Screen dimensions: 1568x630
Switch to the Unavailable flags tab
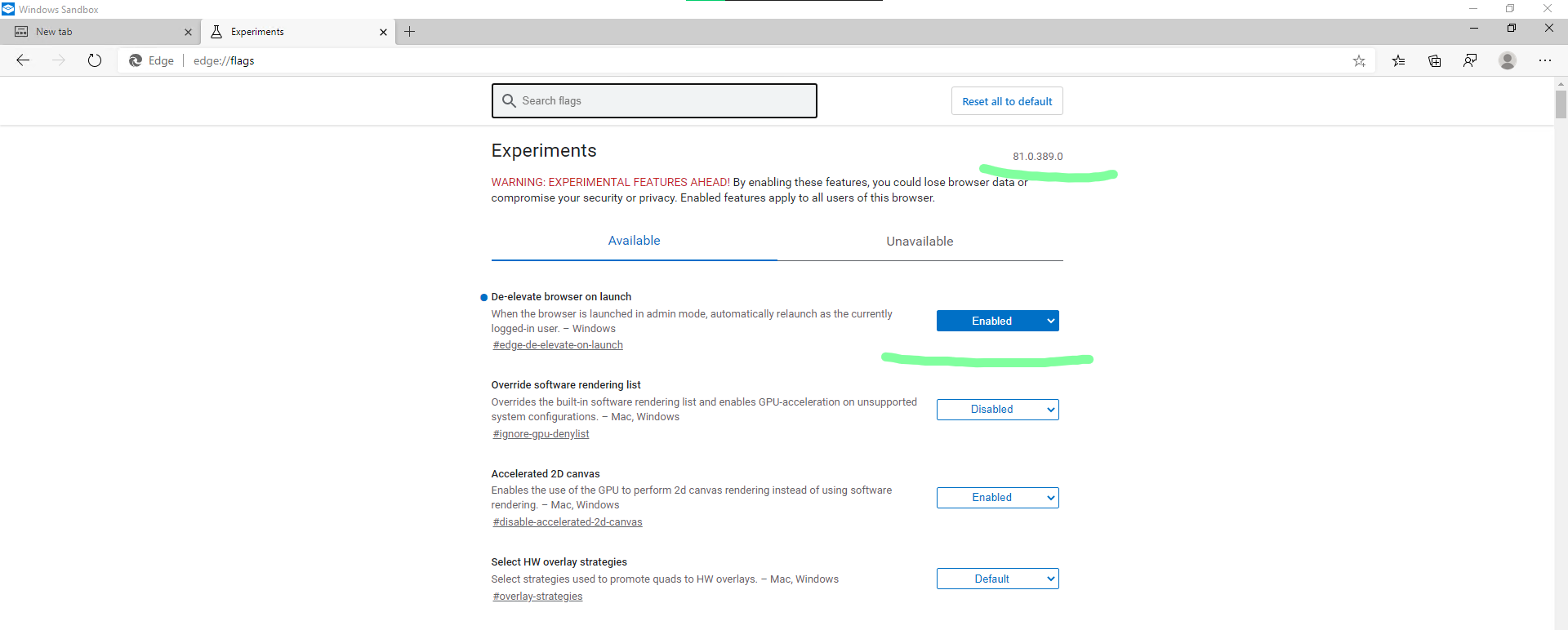pos(920,241)
